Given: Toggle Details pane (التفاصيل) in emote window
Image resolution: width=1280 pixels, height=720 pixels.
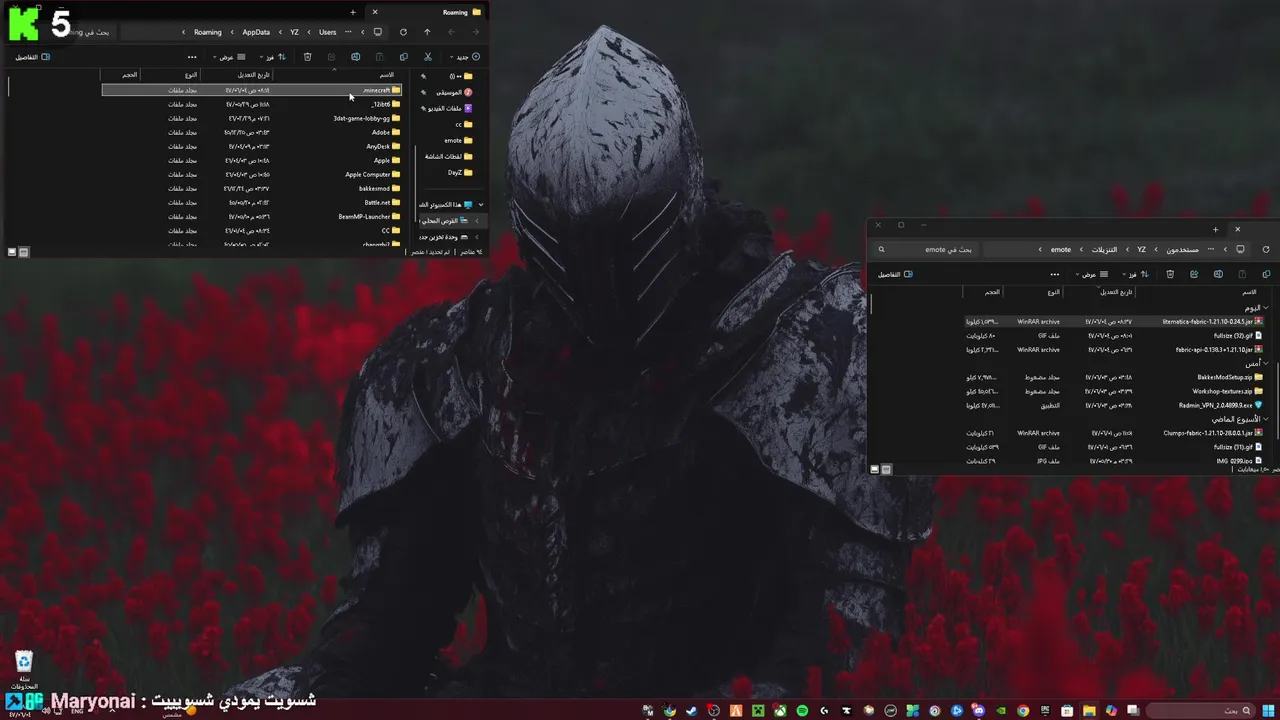Looking at the screenshot, I should click(895, 274).
